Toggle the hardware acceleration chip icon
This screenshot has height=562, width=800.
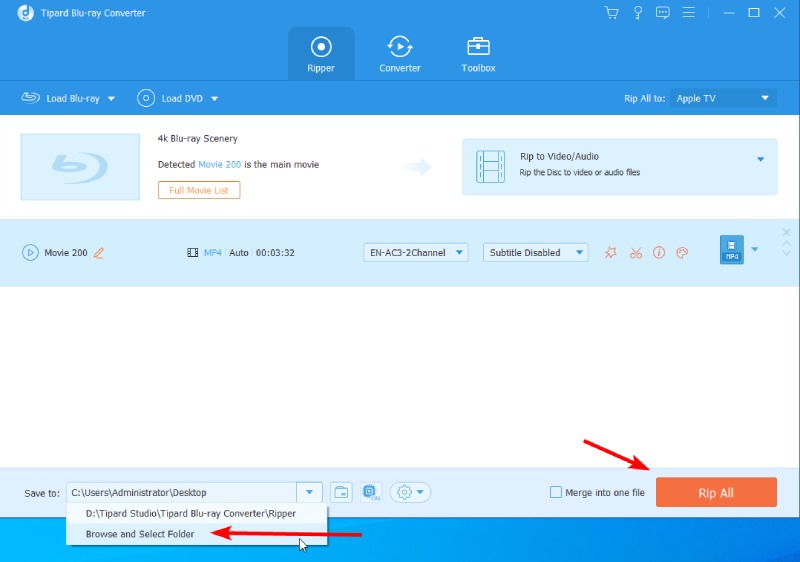[371, 493]
